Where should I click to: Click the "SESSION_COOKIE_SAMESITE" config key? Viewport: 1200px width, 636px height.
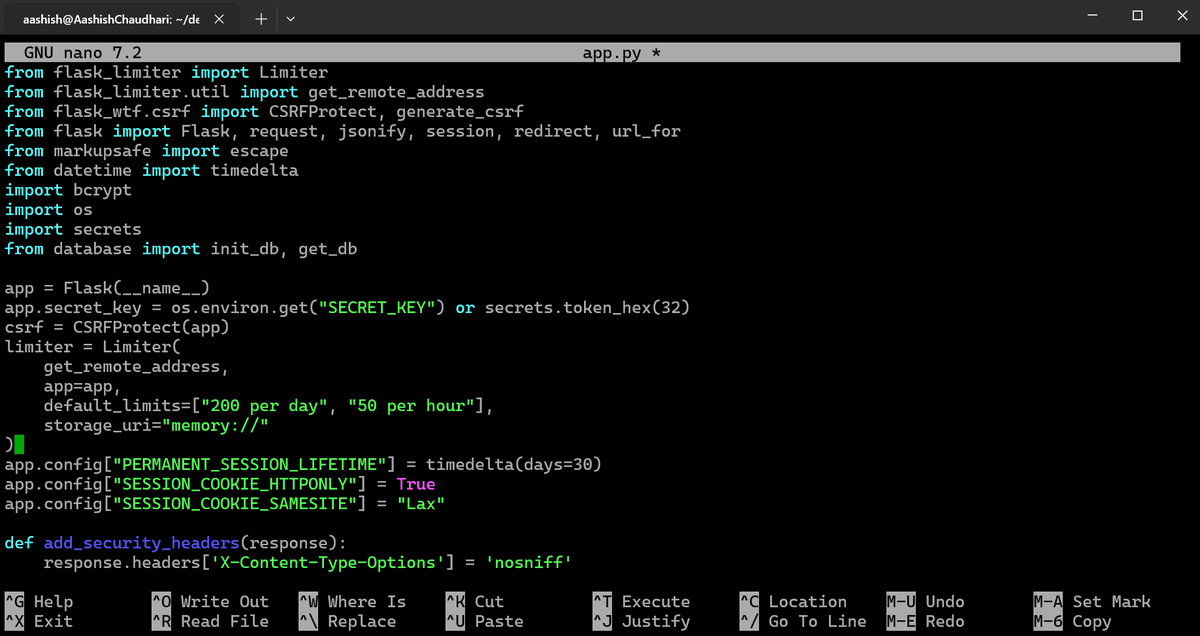tap(235, 504)
